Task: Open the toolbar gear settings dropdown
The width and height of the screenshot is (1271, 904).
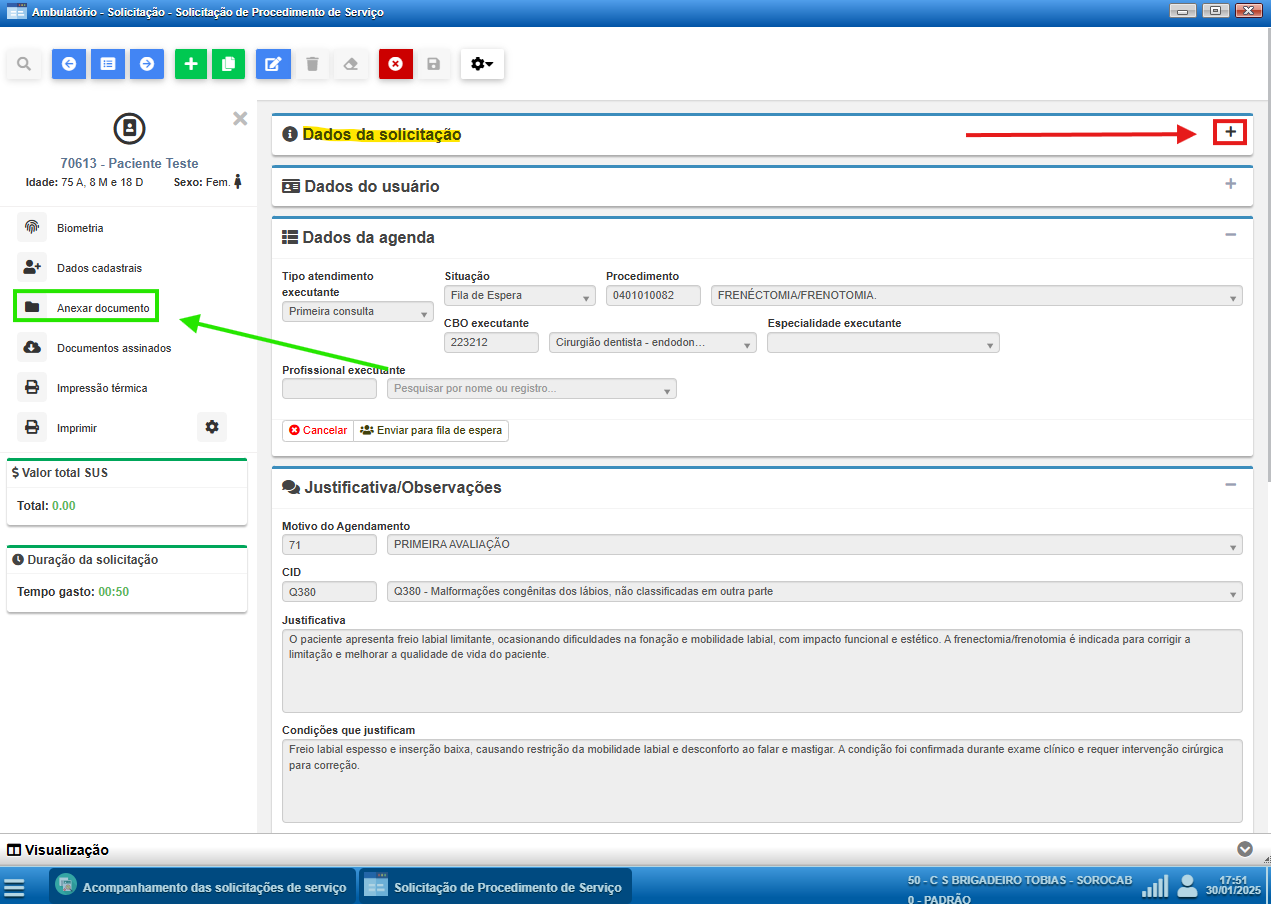Action: click(482, 64)
